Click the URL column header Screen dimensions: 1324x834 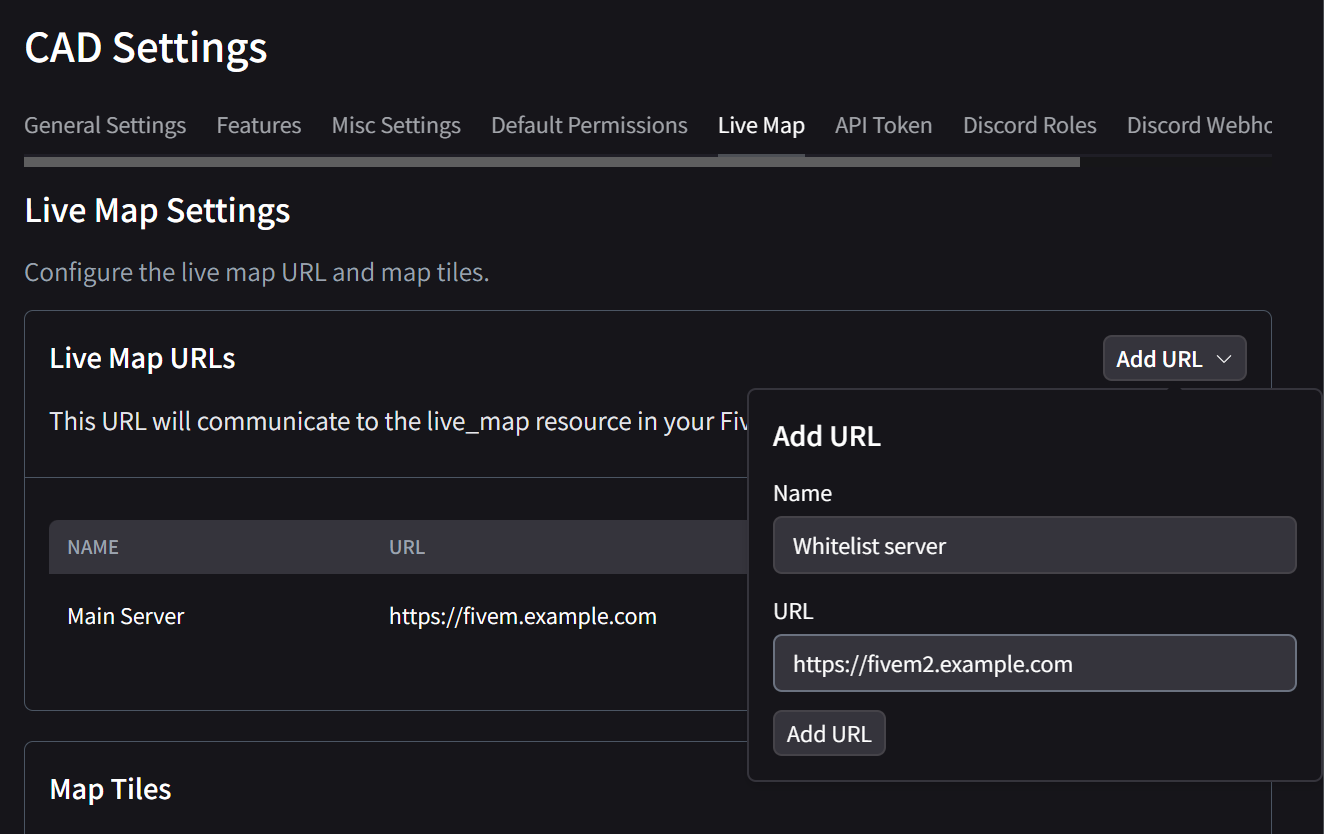407,547
